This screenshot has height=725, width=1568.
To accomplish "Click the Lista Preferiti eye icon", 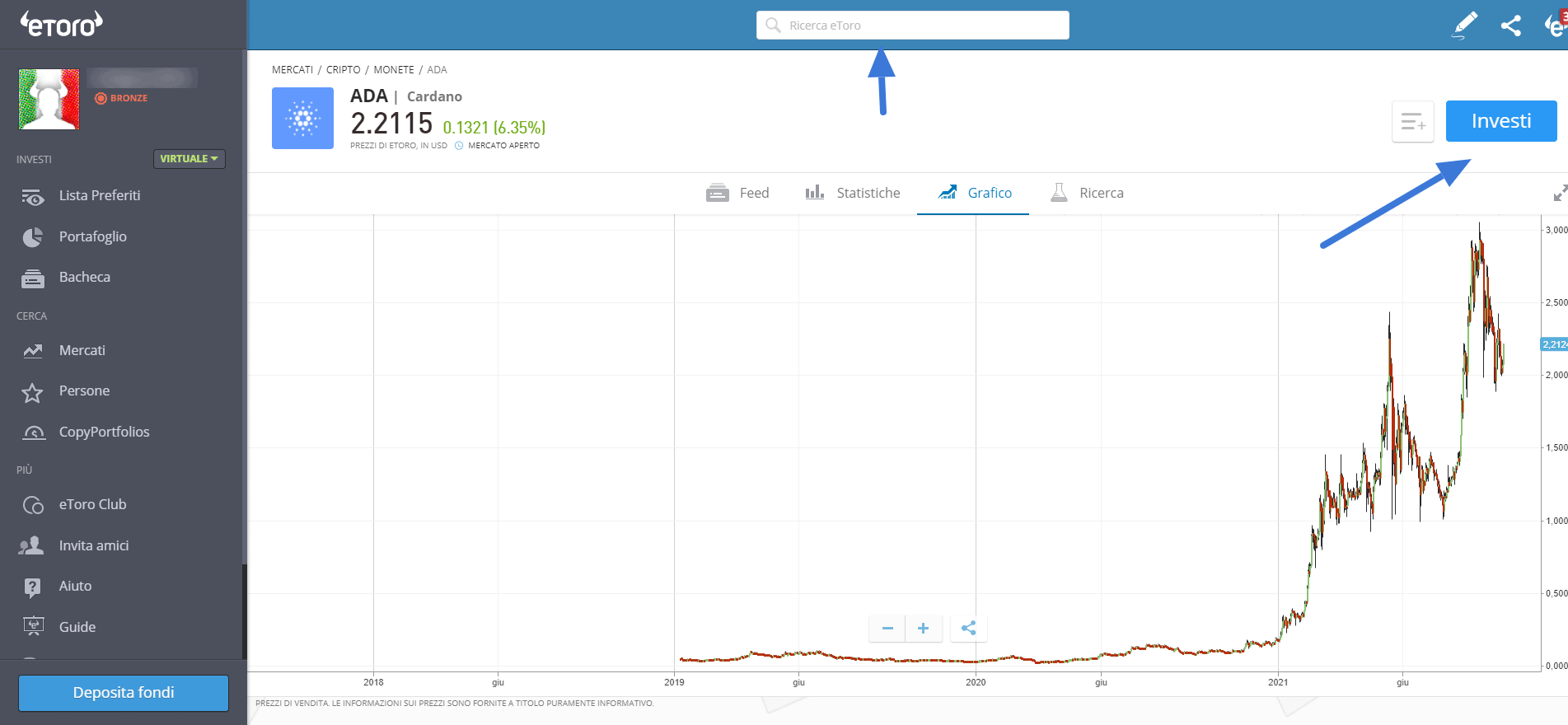I will (x=33, y=197).
